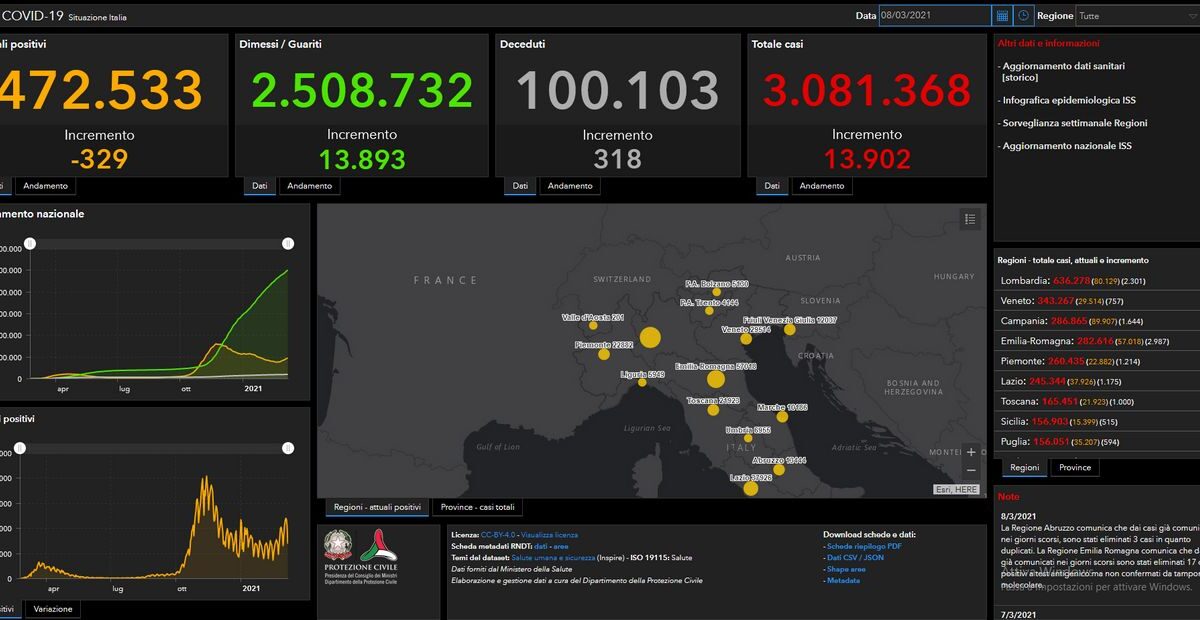The image size is (1200, 620).
Task: Open the Variazione chart tab
Action: (52, 609)
